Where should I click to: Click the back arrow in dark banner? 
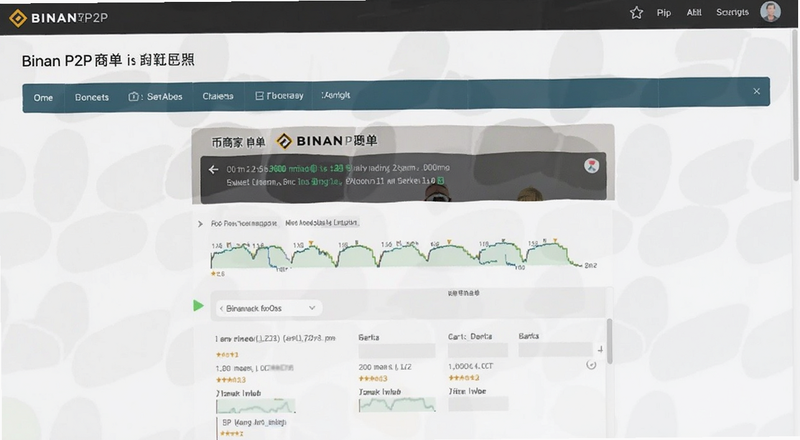click(x=214, y=169)
